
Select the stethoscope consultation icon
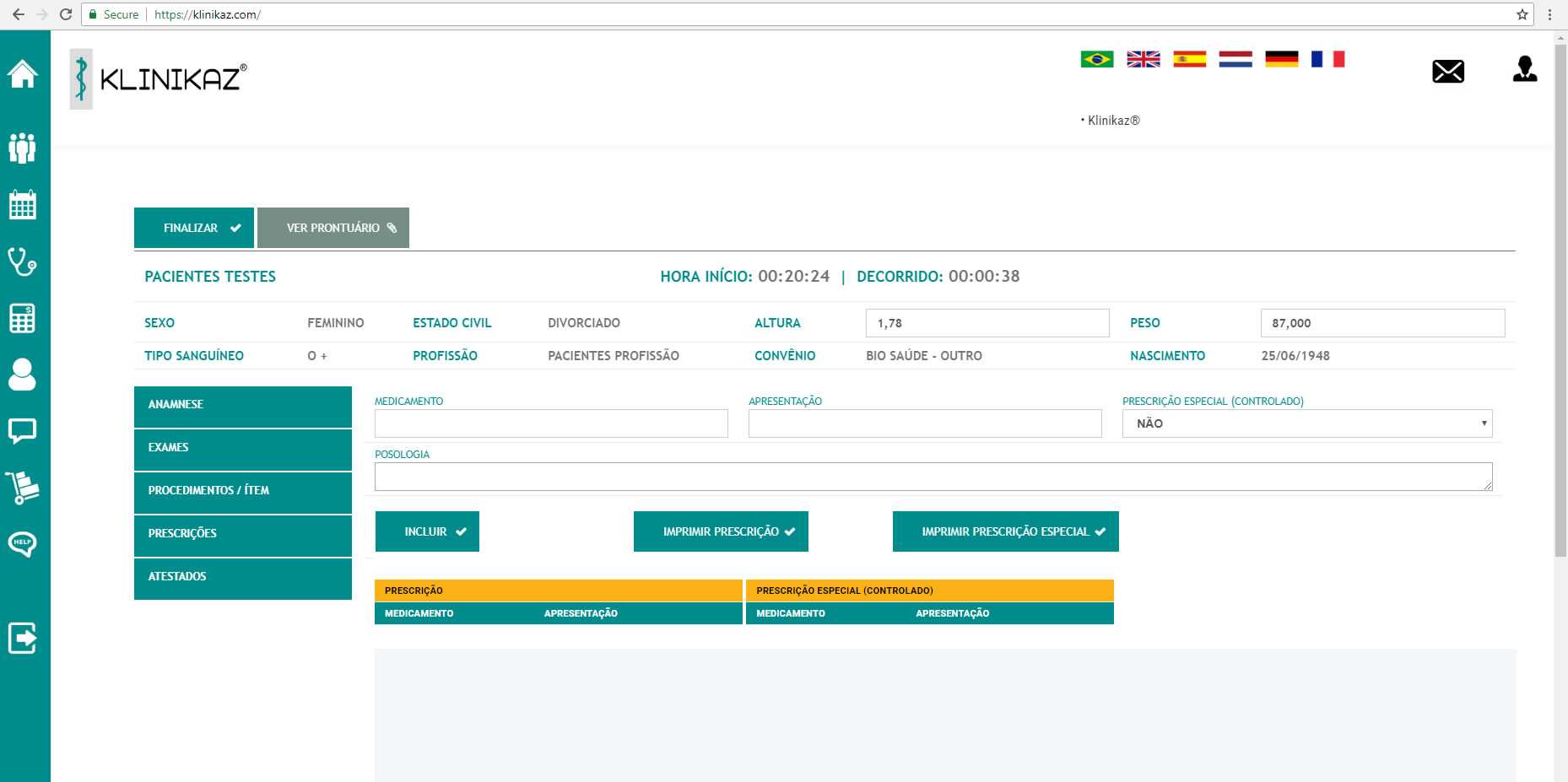(23, 262)
